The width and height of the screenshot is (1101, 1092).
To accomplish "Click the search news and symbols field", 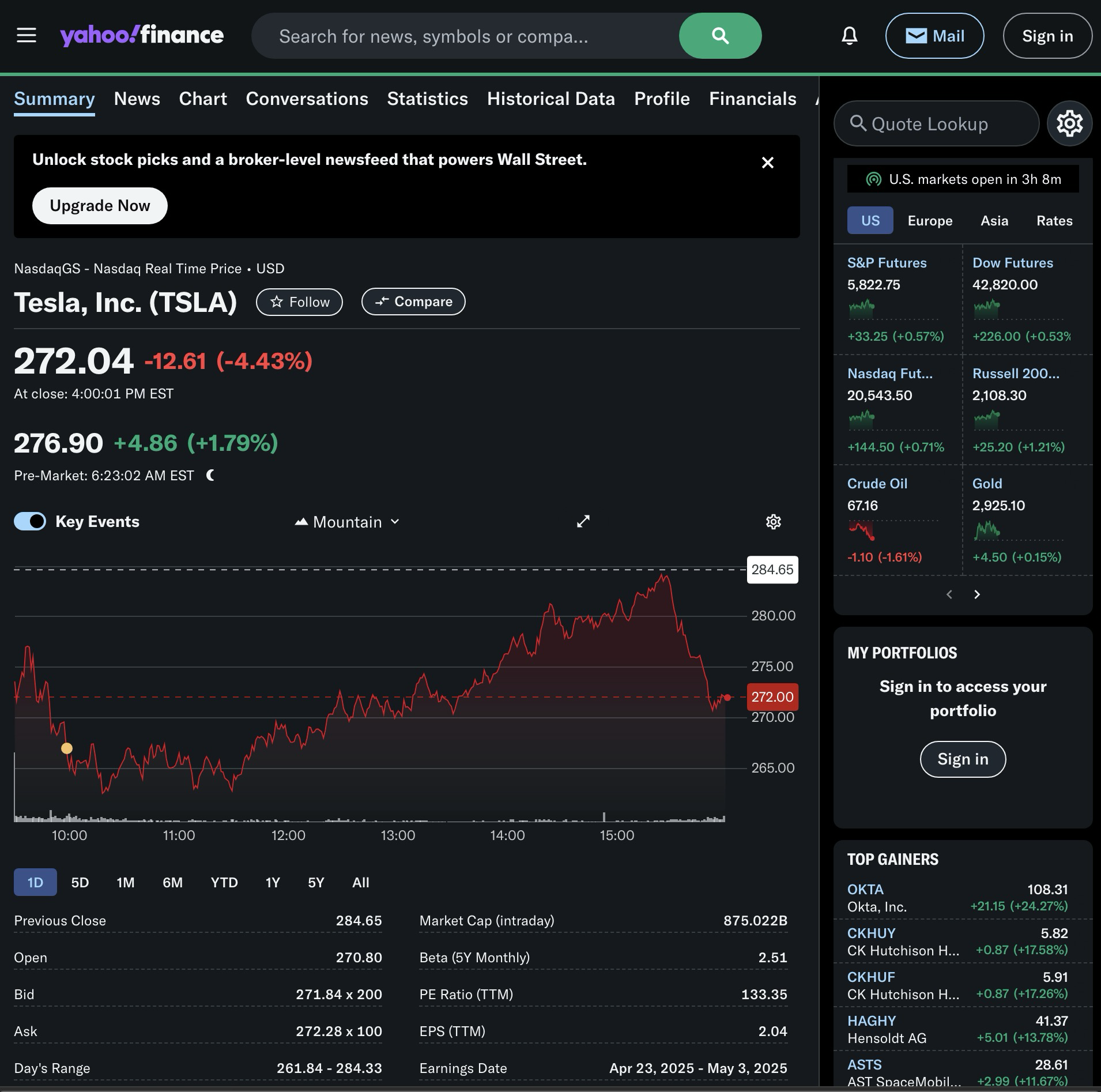I will [x=466, y=36].
